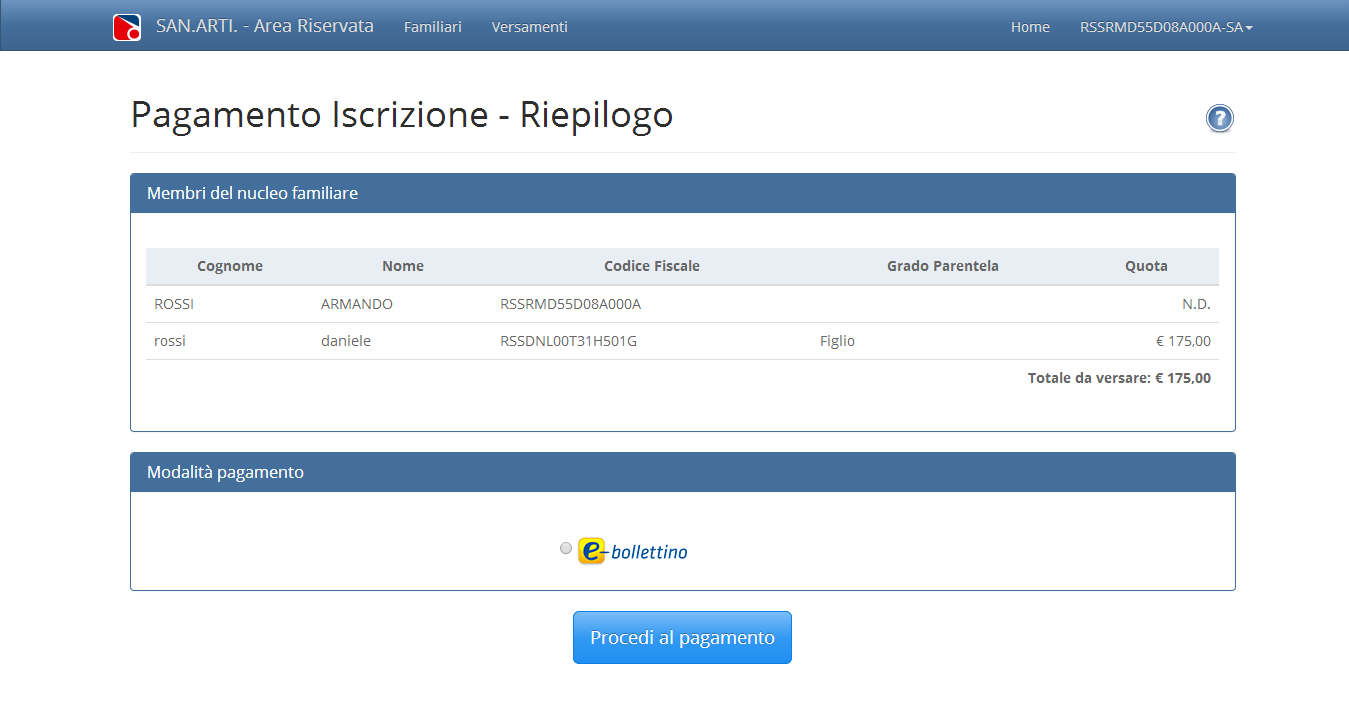Click the e-bollettino payment logo
The width and height of the screenshot is (1349, 724).
633,551
